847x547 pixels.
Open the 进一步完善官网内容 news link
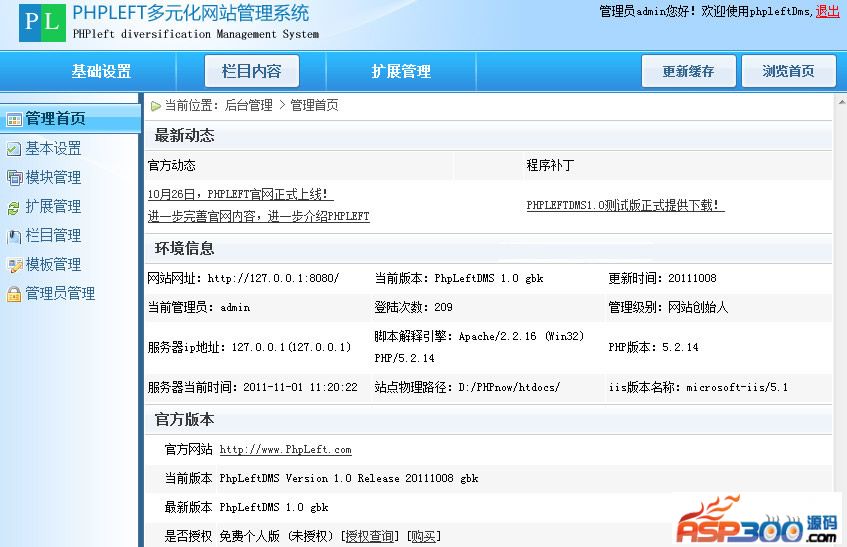pyautogui.click(x=258, y=216)
